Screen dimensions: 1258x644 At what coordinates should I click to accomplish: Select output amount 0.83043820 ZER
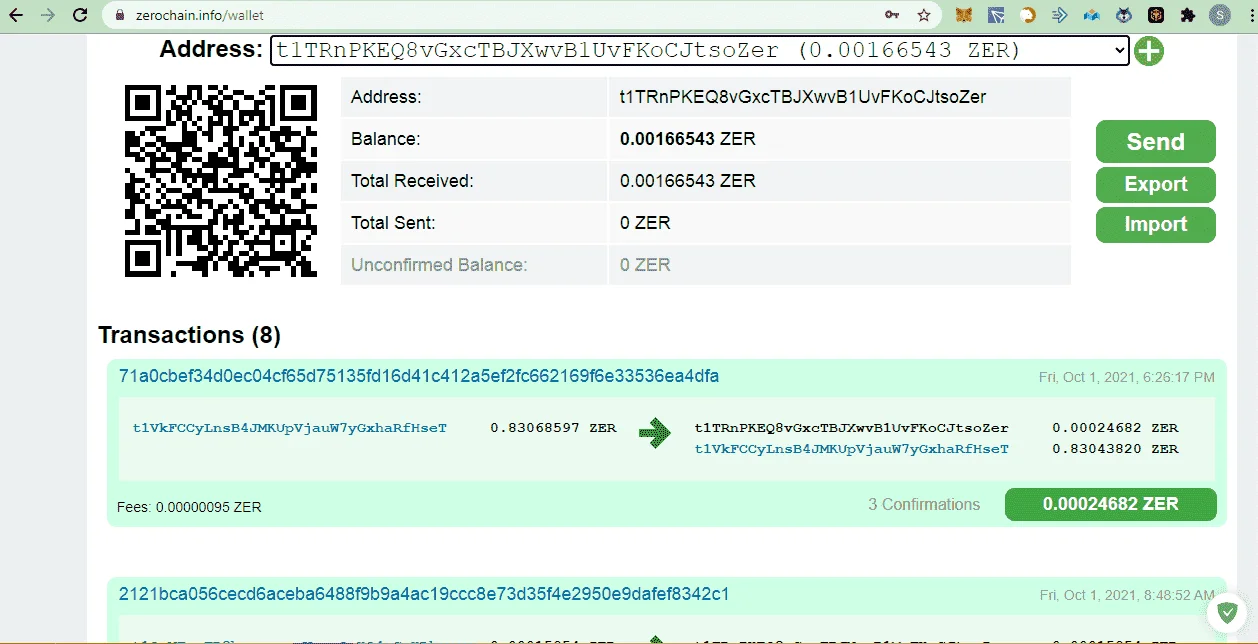point(1115,449)
